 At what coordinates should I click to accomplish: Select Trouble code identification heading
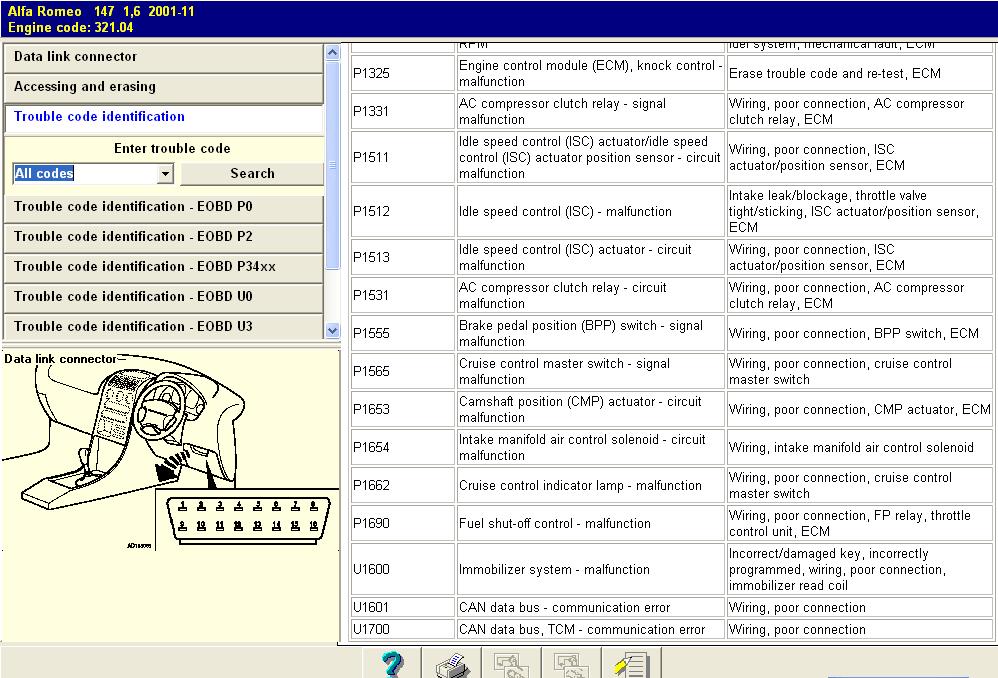[164, 117]
